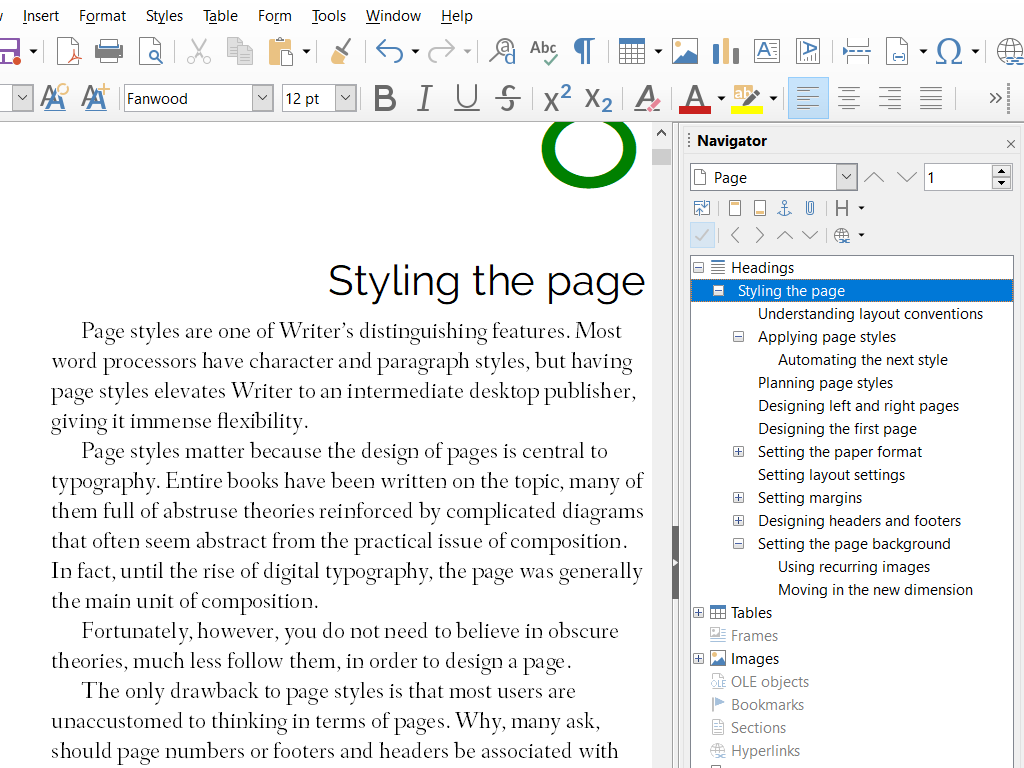Toggle Bold formatting

(384, 98)
